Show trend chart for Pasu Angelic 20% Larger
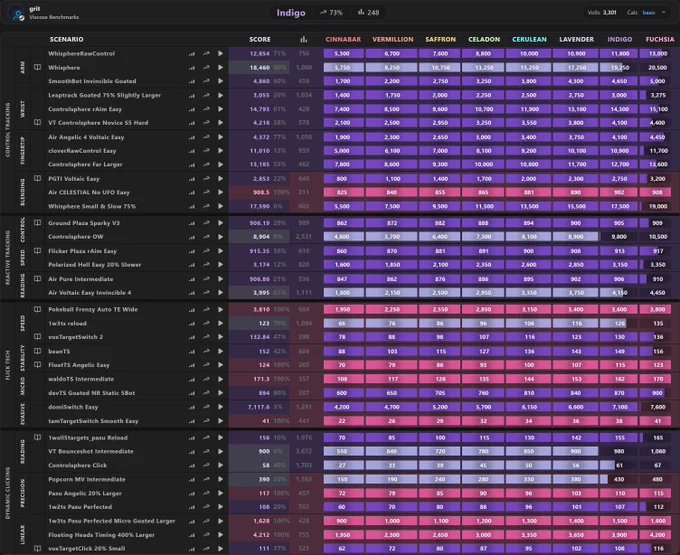 click(x=206, y=493)
